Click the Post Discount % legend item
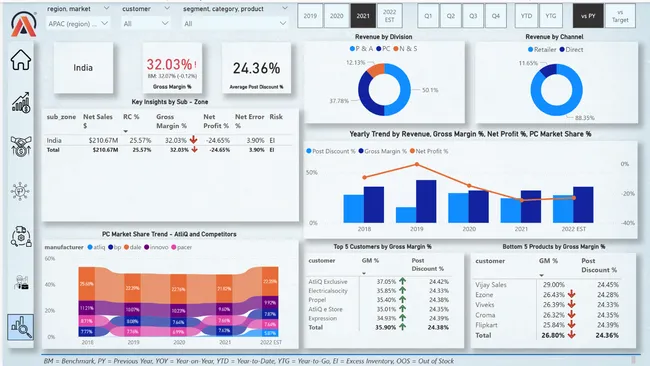This screenshot has width=650, height=366. coord(330,151)
